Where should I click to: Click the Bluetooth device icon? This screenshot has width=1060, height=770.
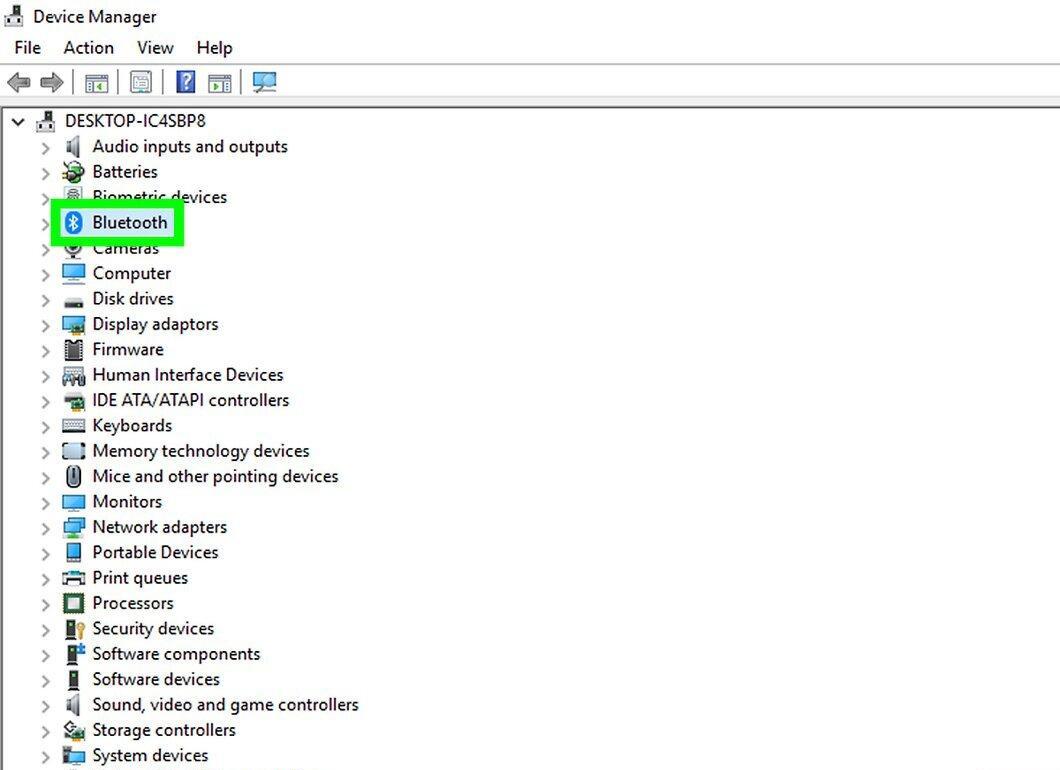(73, 222)
